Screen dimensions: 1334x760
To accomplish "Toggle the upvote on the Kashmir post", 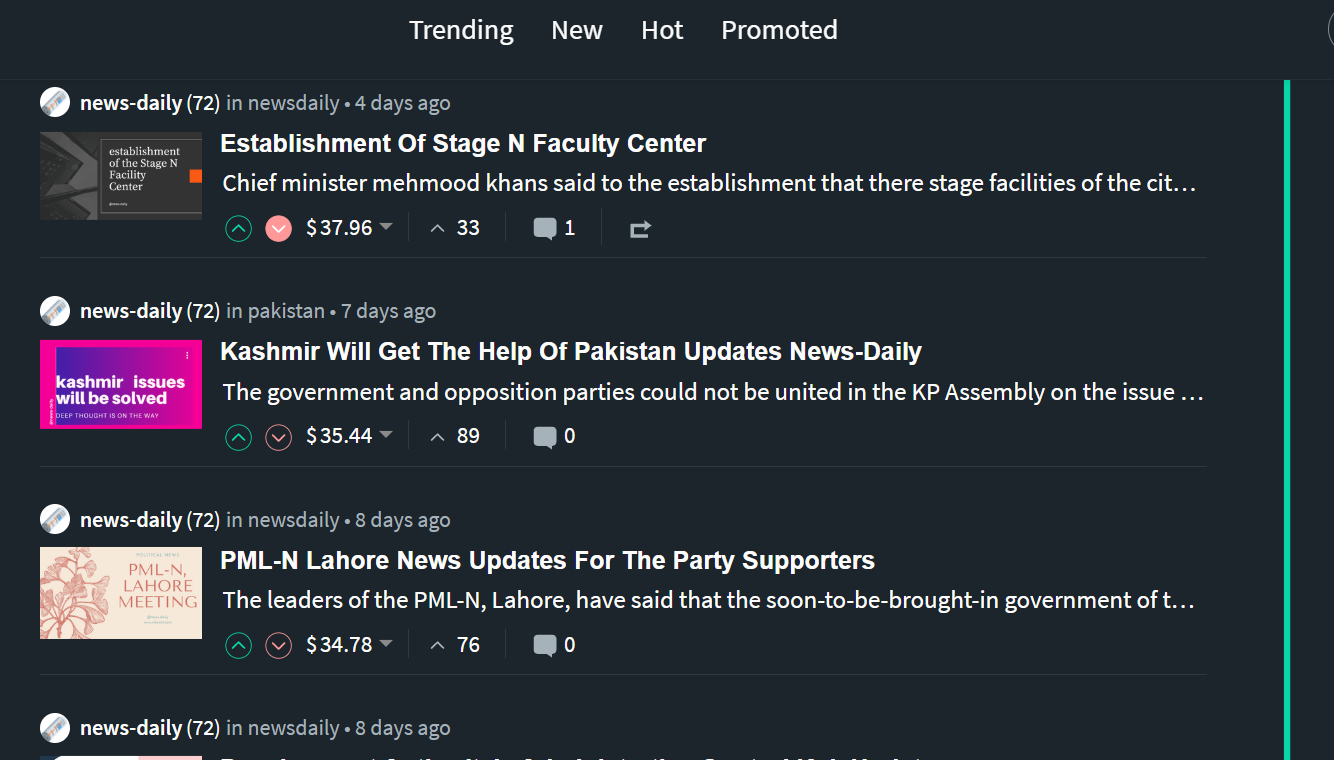I will pos(238,437).
